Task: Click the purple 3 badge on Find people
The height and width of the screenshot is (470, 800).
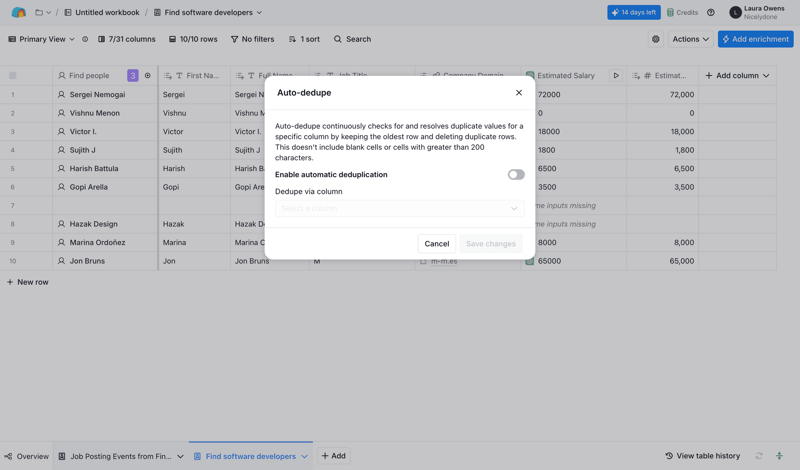Action: (x=133, y=76)
